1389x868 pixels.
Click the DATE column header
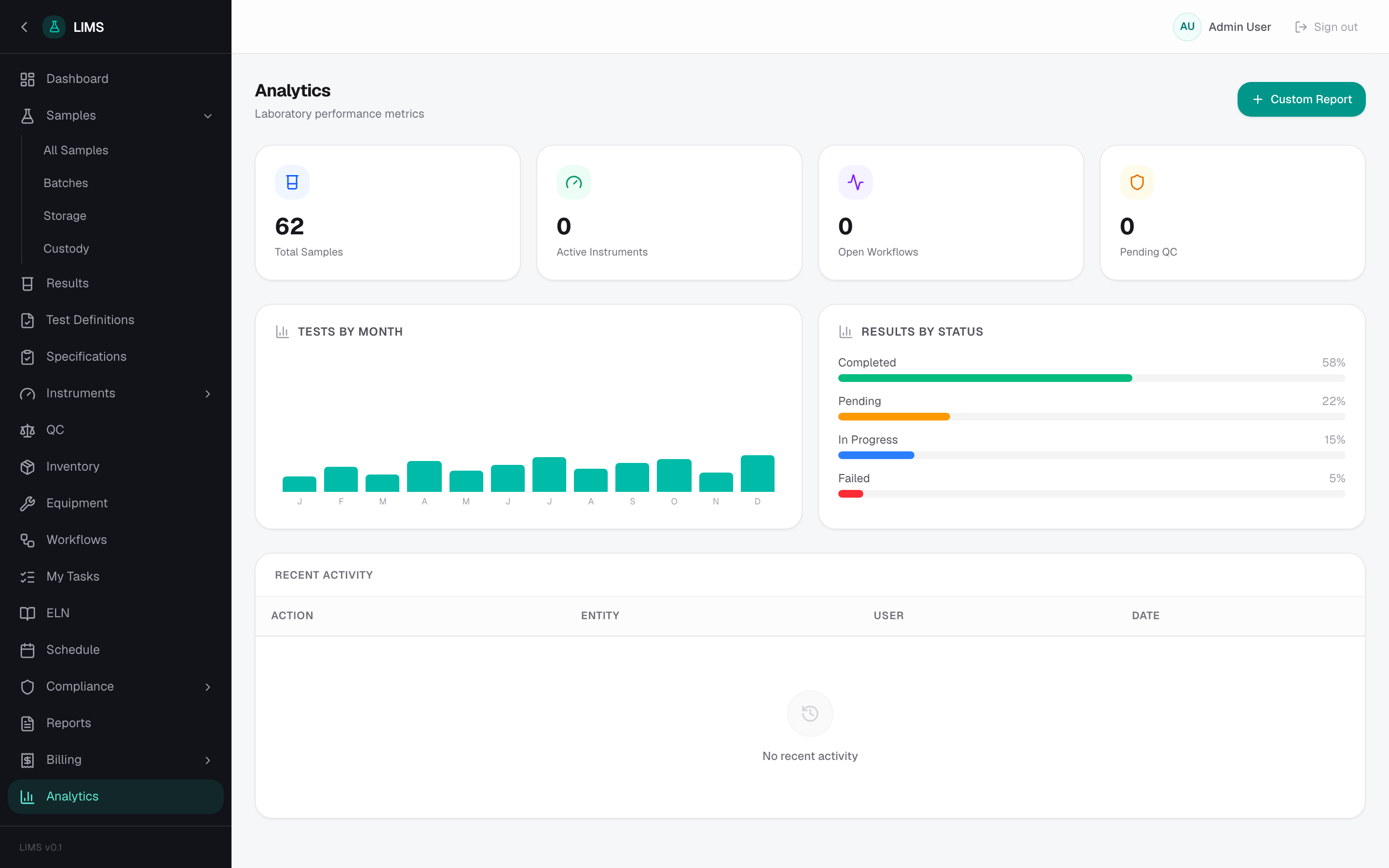[1145, 615]
